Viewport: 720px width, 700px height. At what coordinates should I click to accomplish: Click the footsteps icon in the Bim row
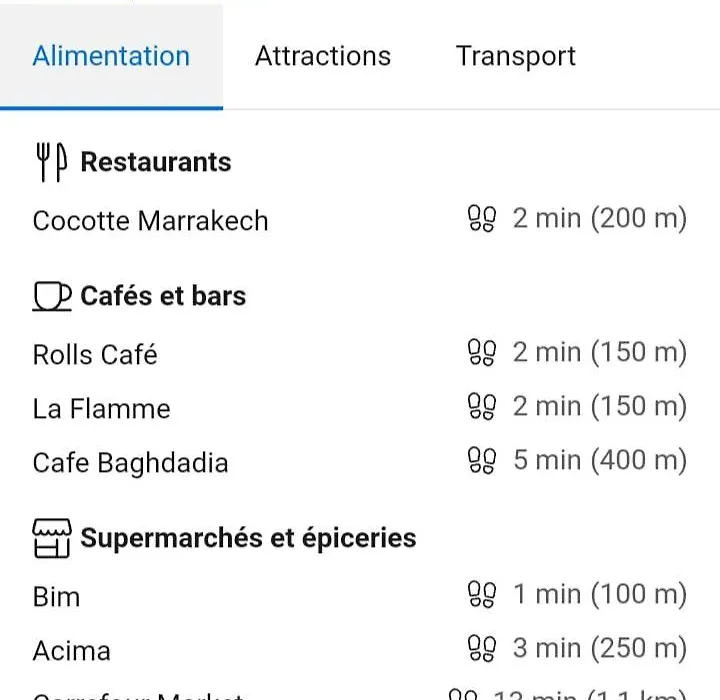pos(482,594)
